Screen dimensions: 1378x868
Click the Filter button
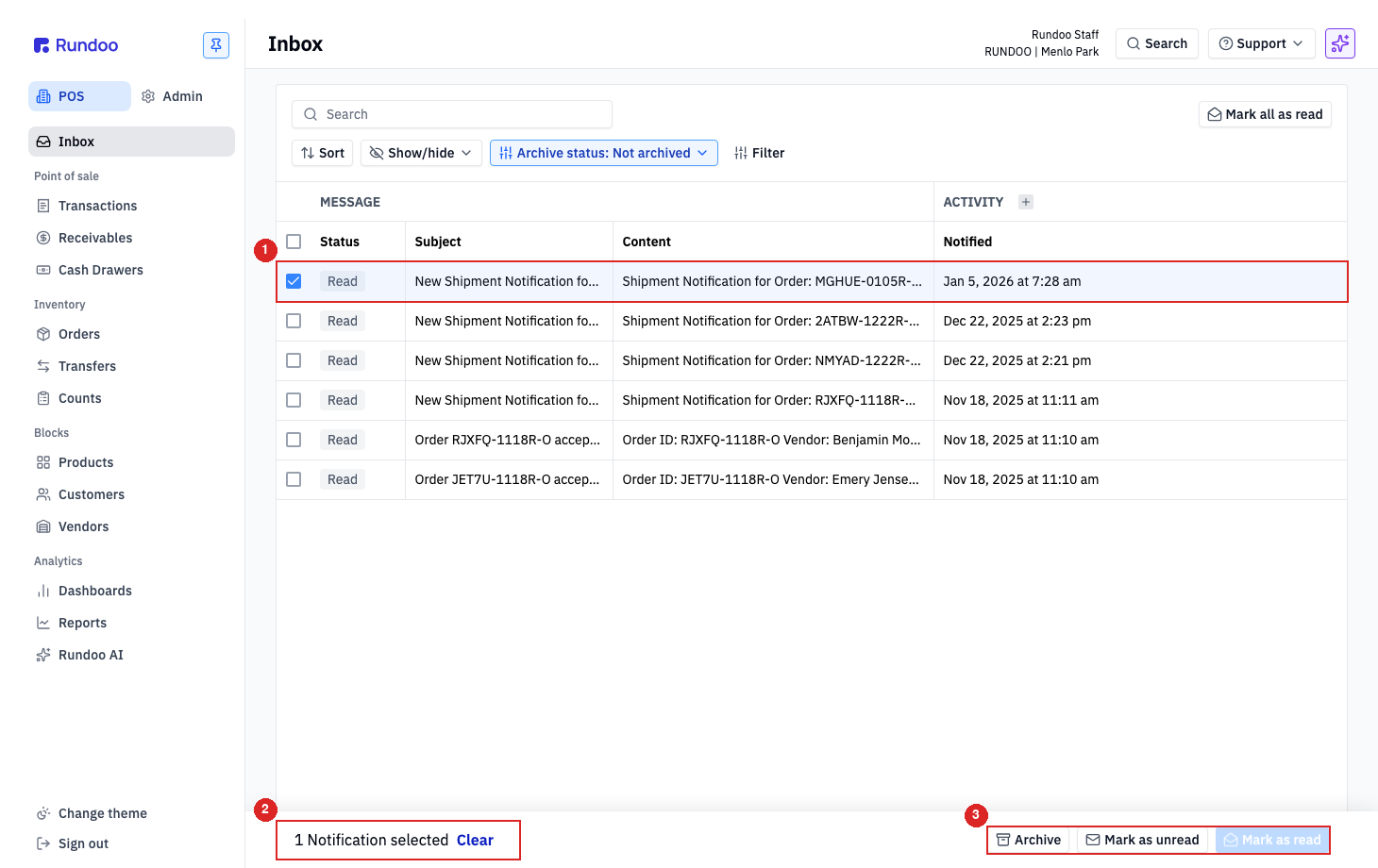759,153
